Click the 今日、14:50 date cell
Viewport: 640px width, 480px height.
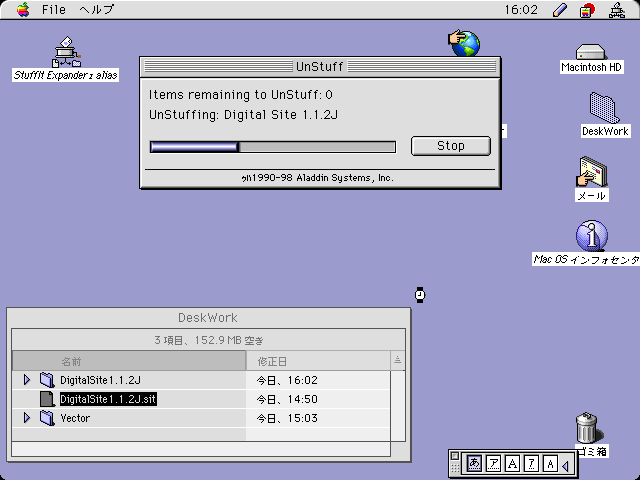[287, 399]
